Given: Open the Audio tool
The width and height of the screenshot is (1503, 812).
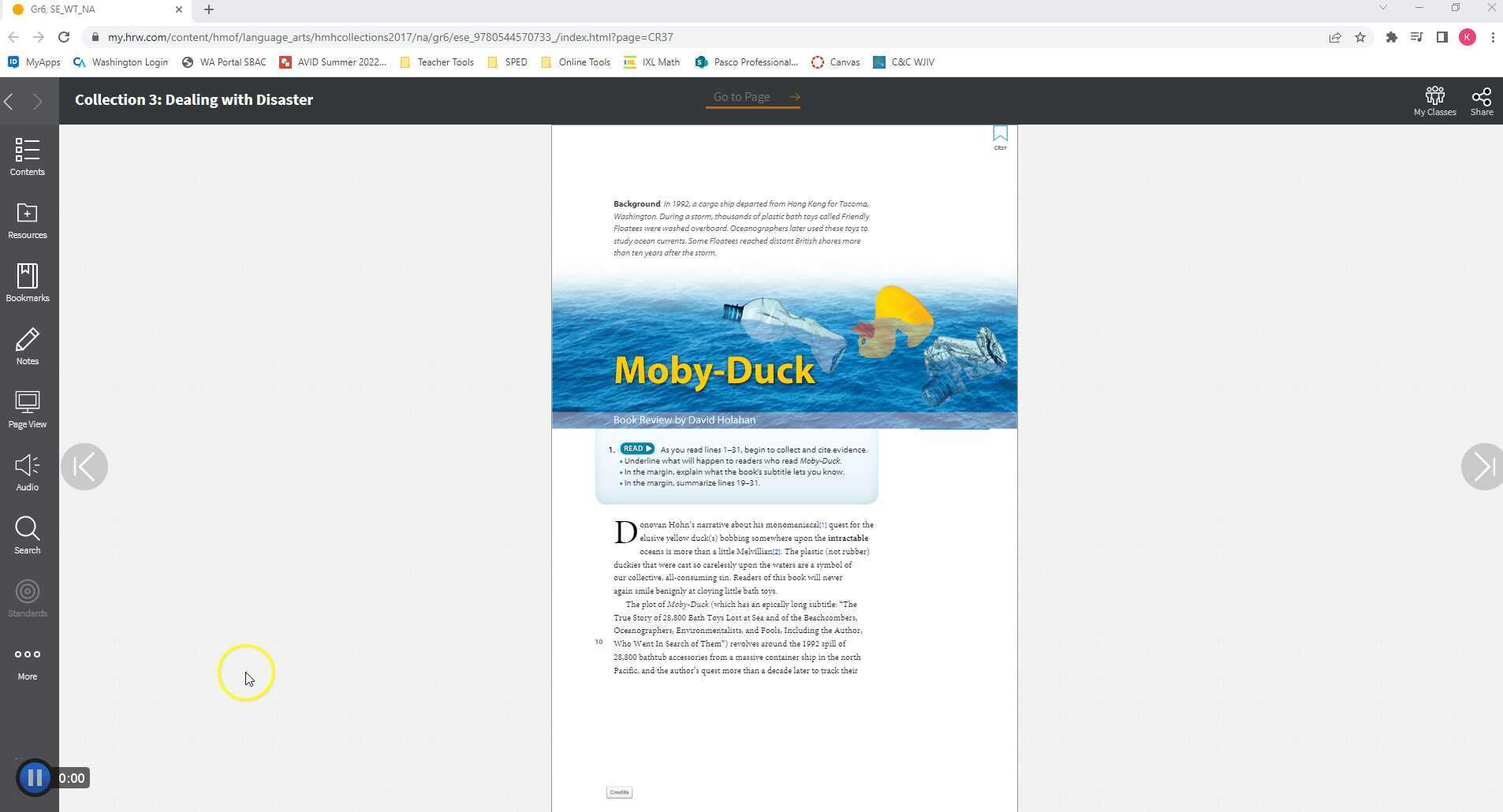Looking at the screenshot, I should pyautogui.click(x=27, y=471).
